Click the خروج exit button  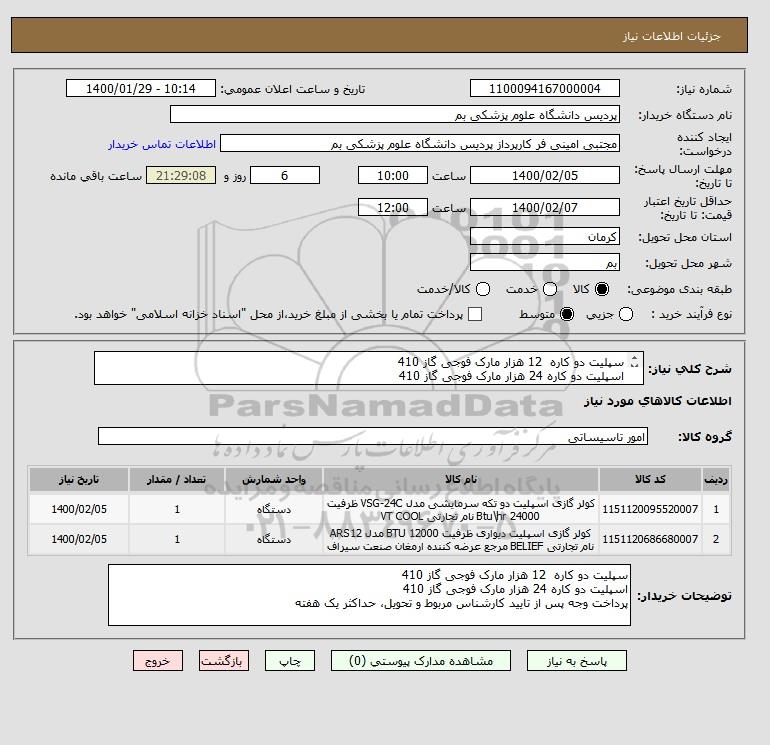pos(158,661)
